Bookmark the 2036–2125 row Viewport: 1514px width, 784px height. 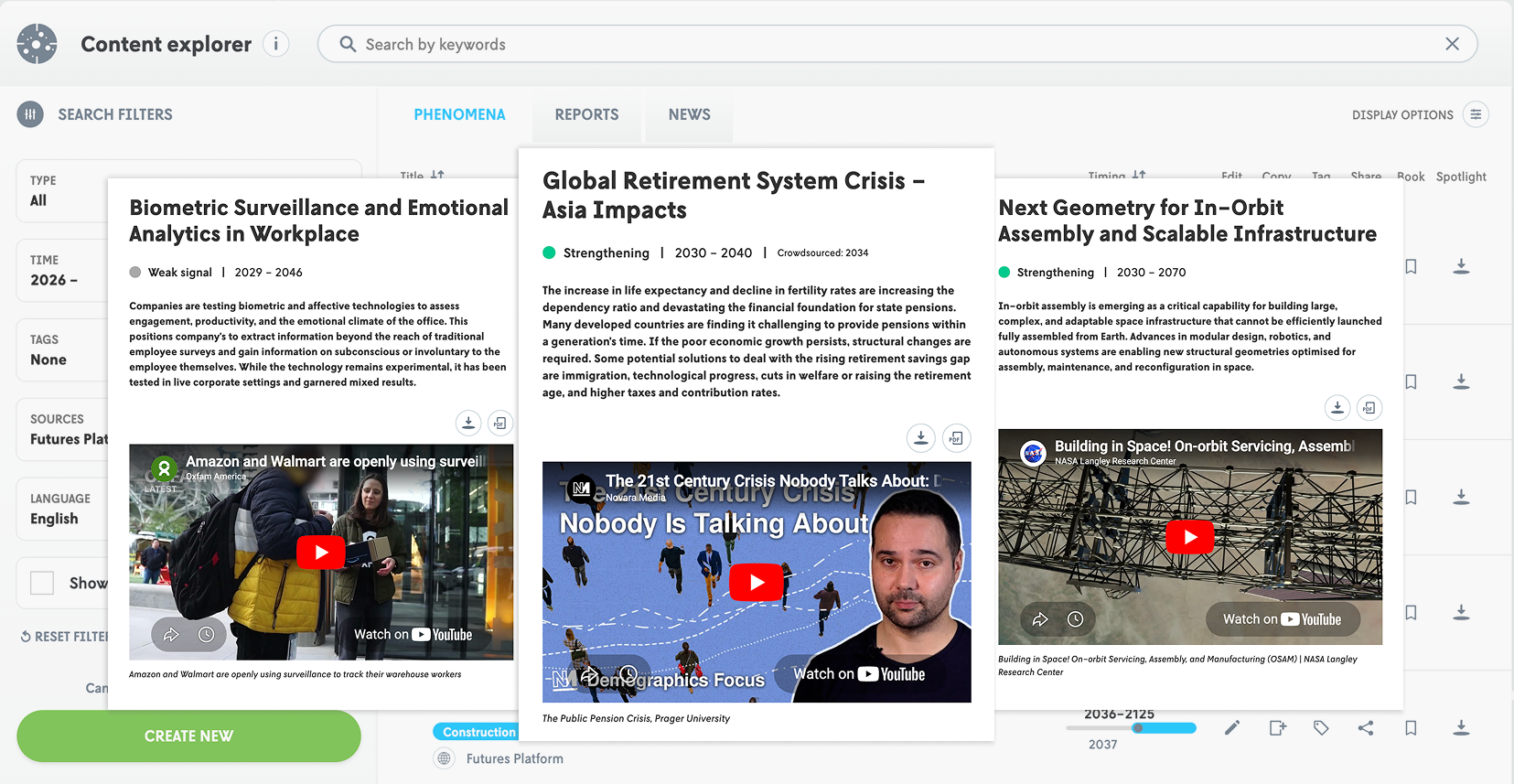(1411, 728)
